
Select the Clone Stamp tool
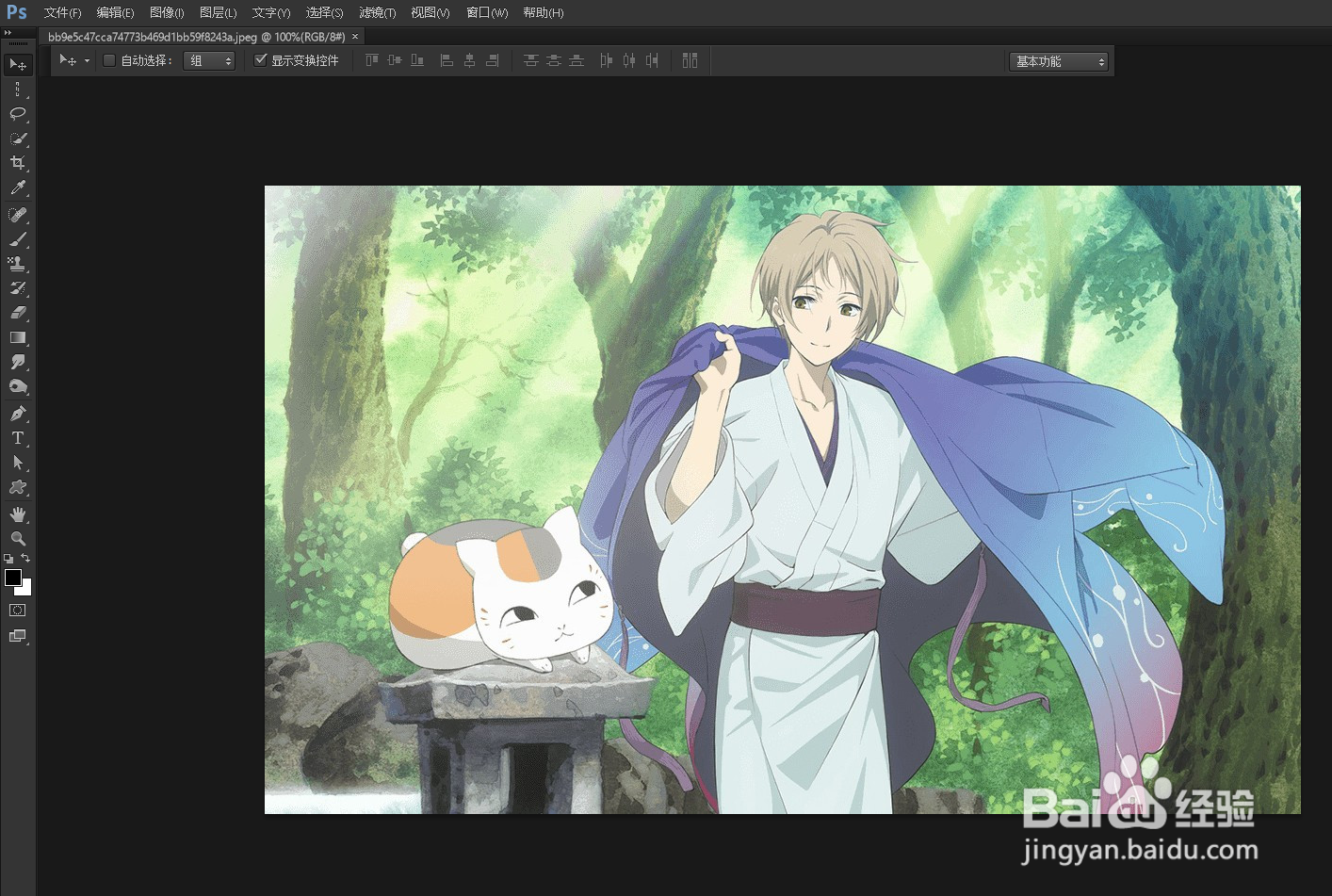pos(17,264)
